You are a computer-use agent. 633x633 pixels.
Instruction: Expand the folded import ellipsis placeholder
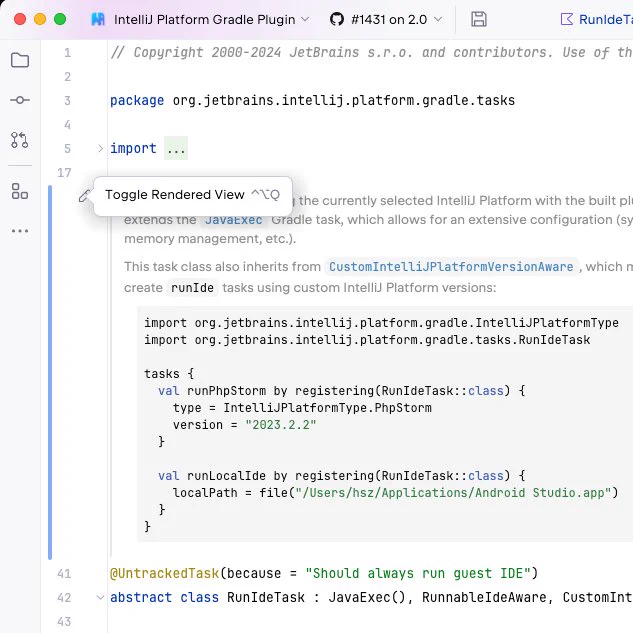coord(176,149)
